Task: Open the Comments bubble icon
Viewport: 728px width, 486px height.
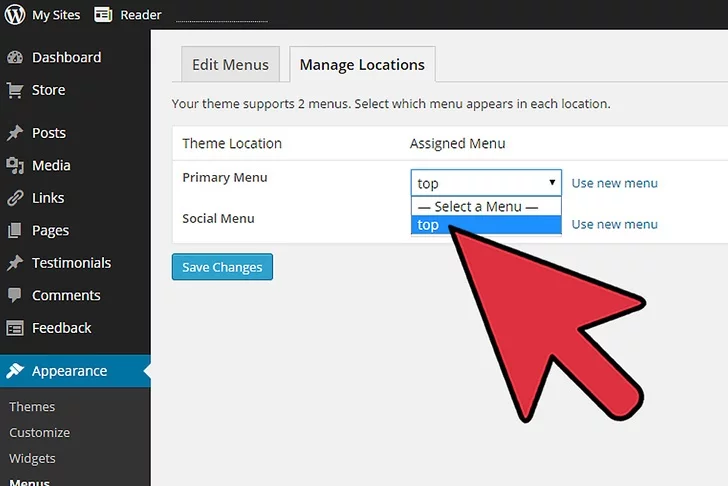Action: click(x=15, y=295)
